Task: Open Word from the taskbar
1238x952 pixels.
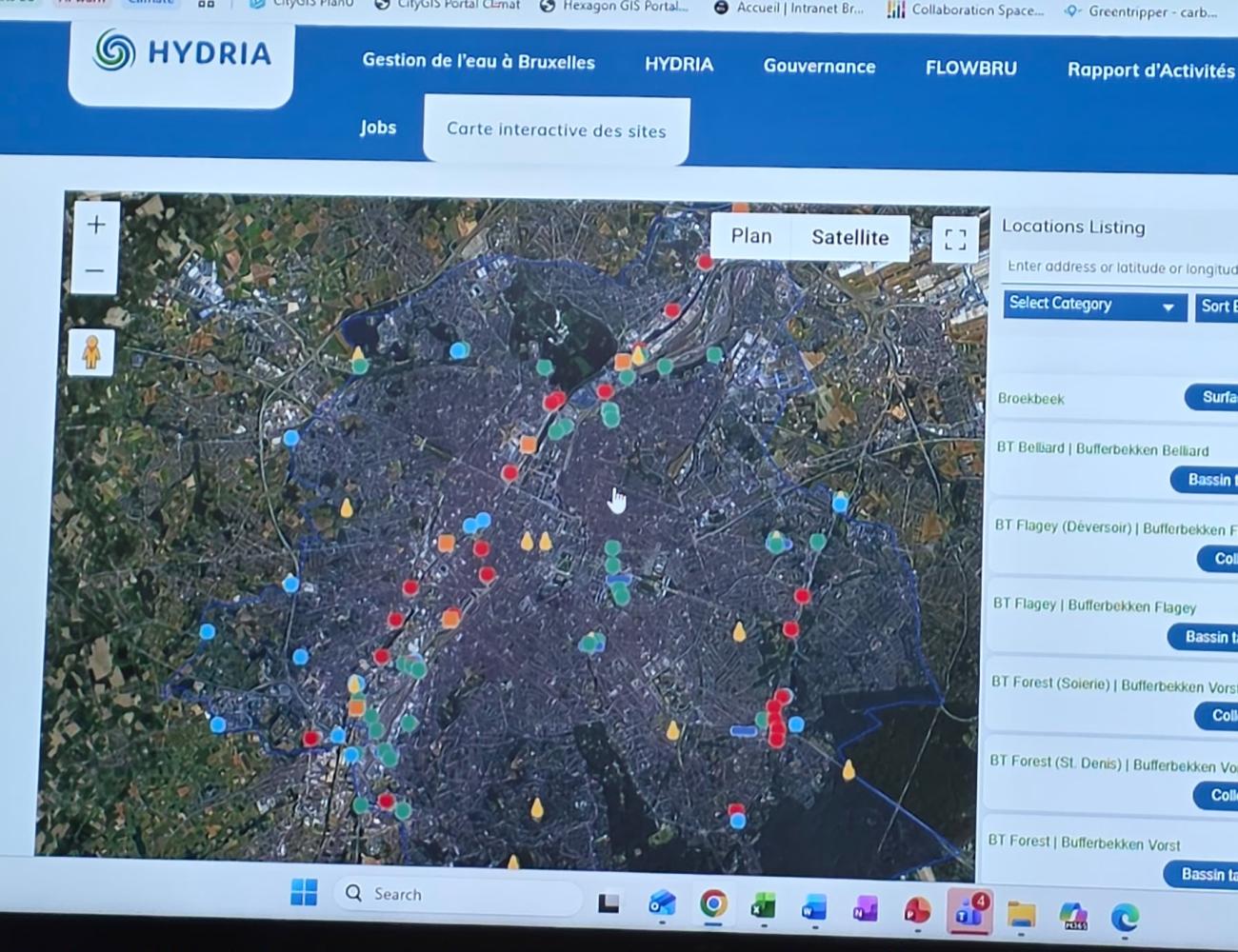Action: 814,907
